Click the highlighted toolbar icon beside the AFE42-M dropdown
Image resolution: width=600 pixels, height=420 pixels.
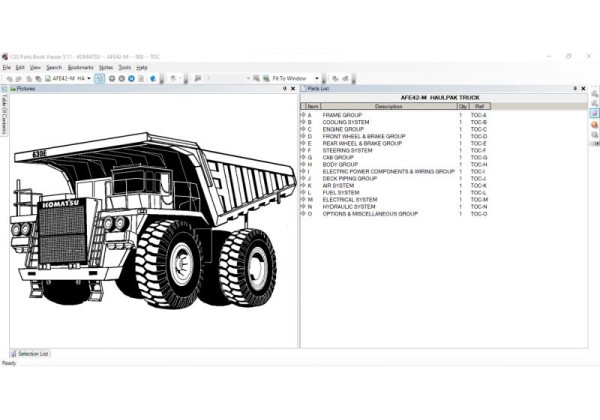pyautogui.click(x=100, y=78)
